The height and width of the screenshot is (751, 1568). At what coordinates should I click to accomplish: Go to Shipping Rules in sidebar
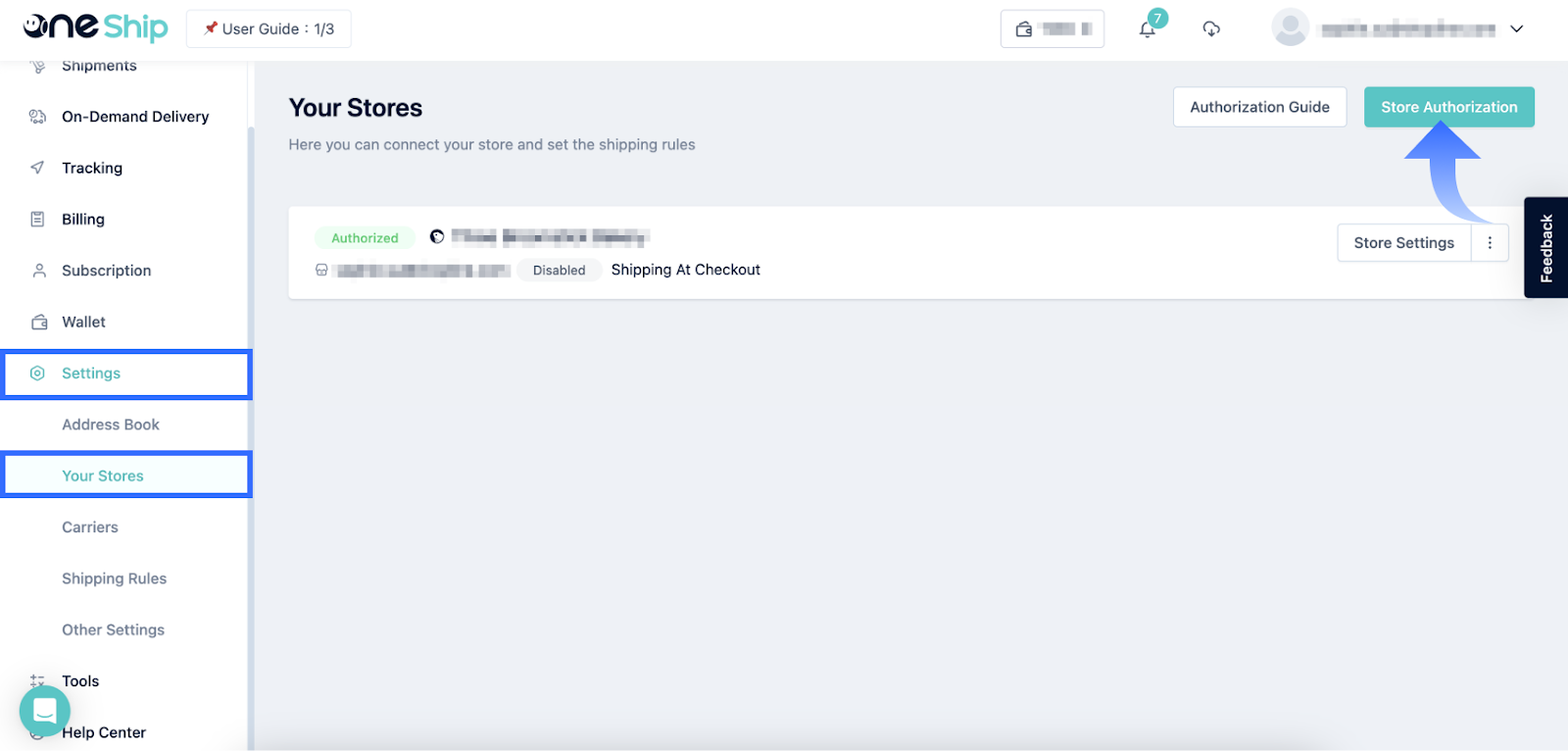click(114, 578)
